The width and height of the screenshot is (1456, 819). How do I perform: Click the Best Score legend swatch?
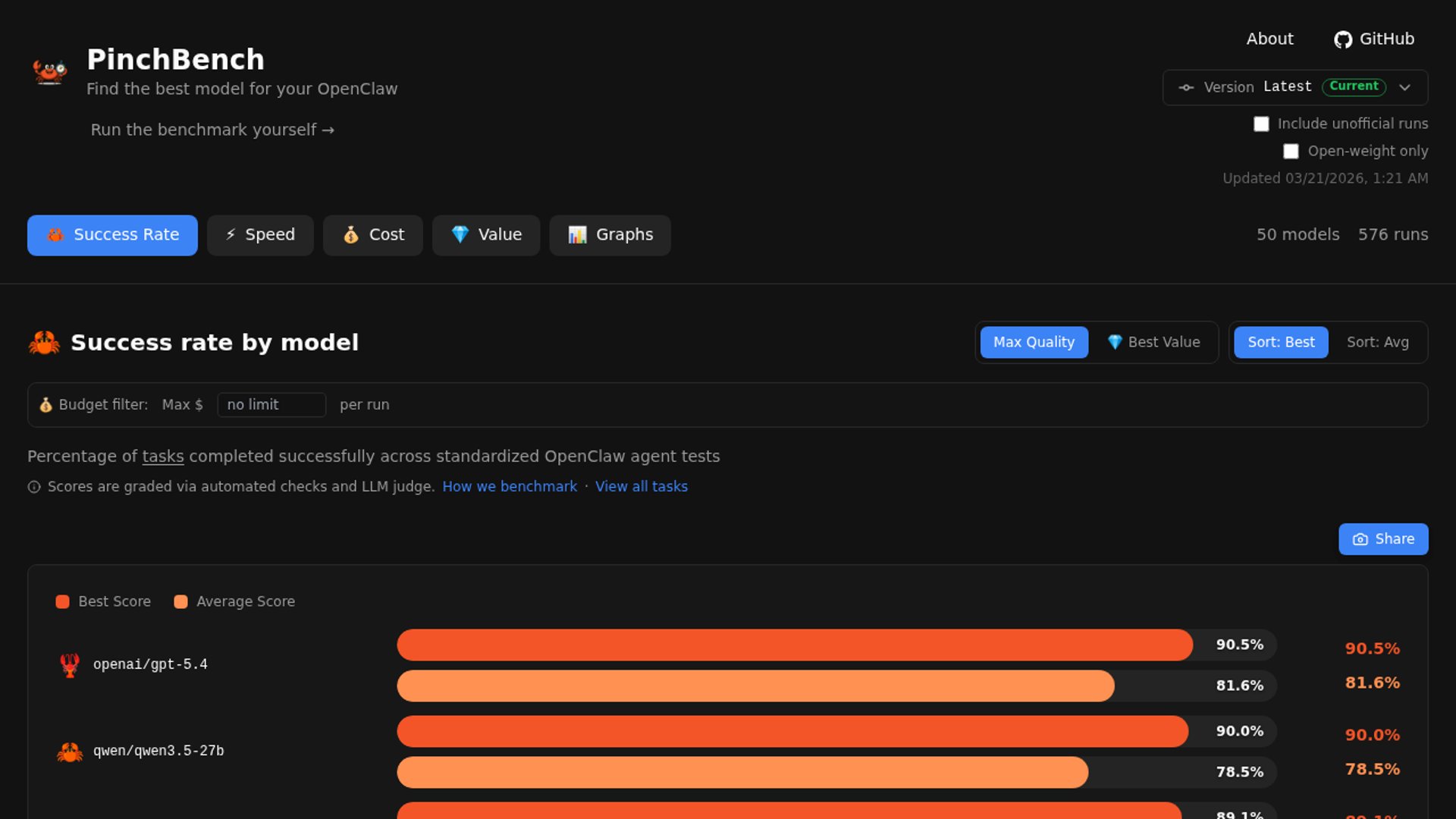tap(63, 601)
